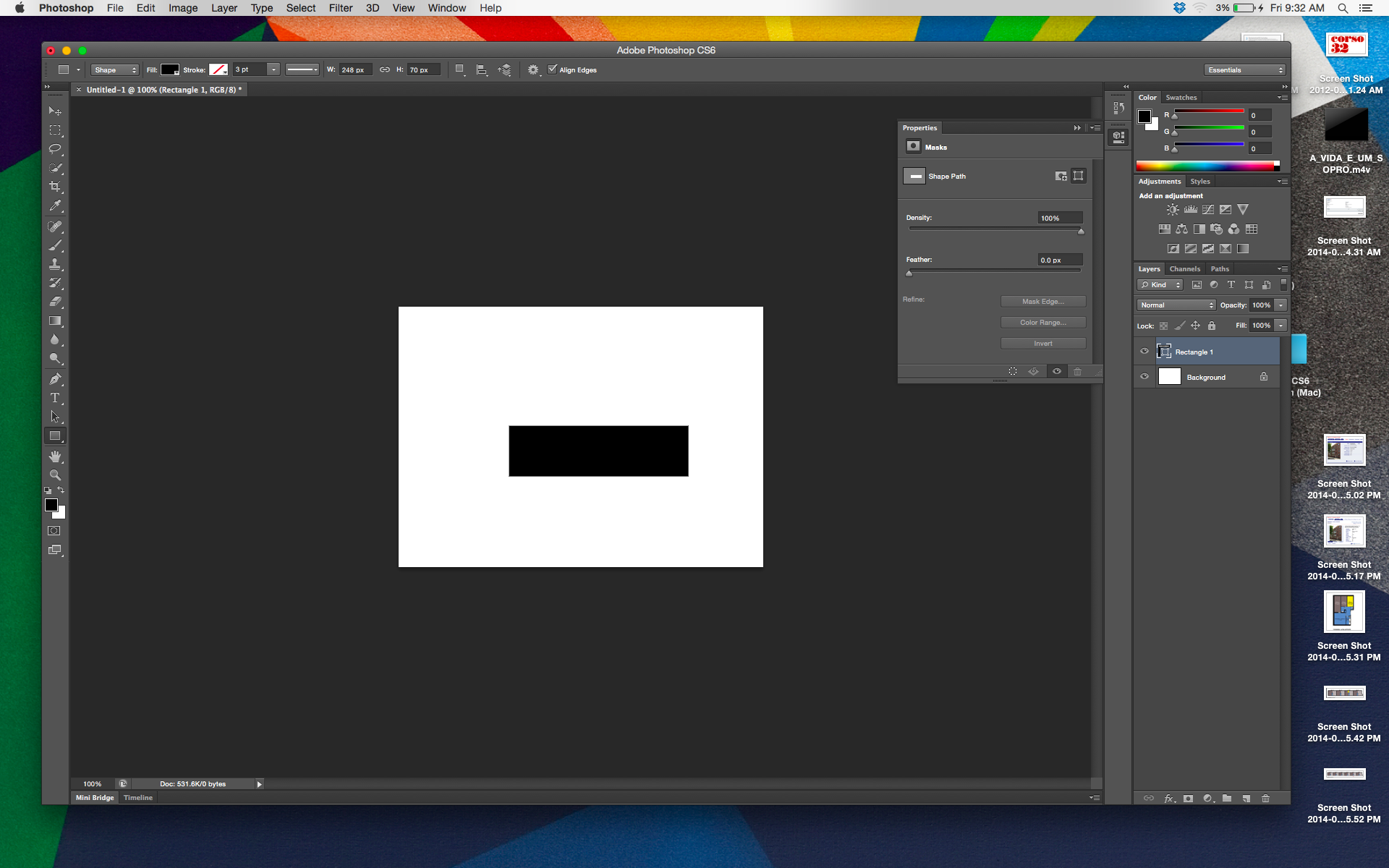Screen dimensions: 1389x868
Task: Toggle lock all for layer
Action: pos(1211,325)
